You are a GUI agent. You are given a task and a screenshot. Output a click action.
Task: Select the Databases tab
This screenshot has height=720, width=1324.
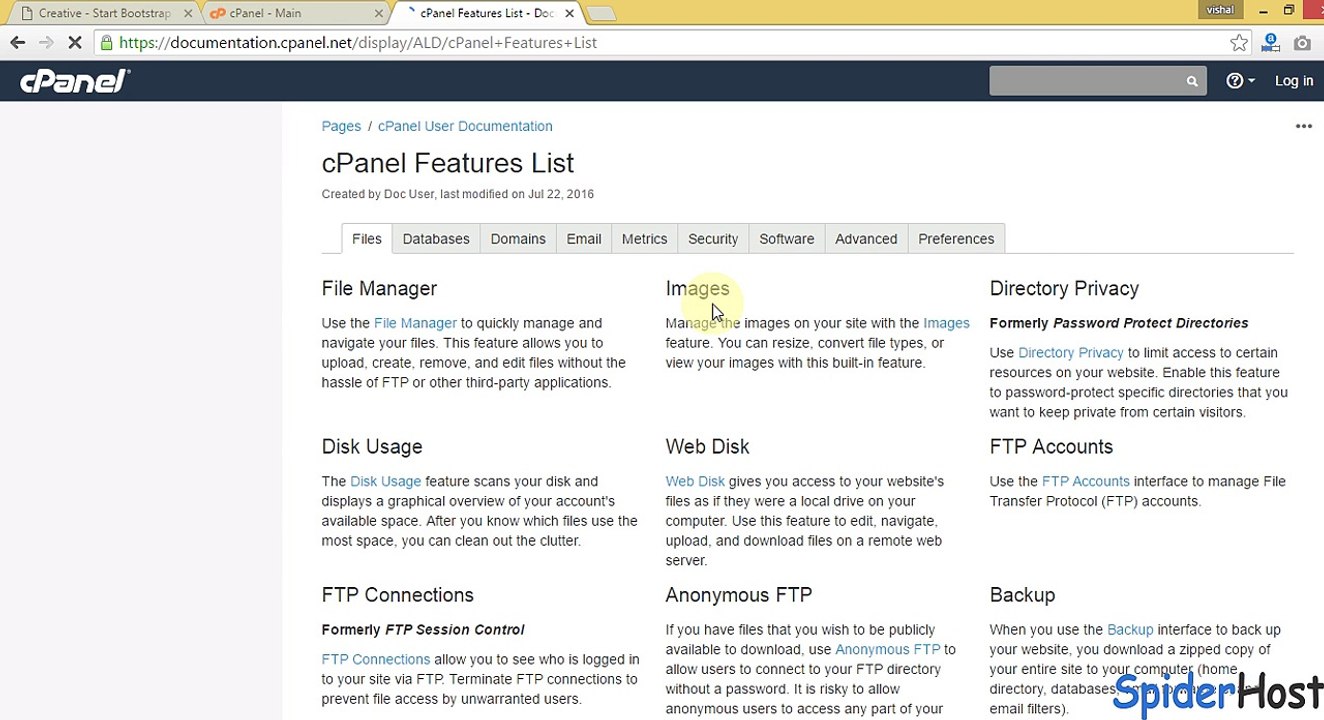click(x=436, y=239)
